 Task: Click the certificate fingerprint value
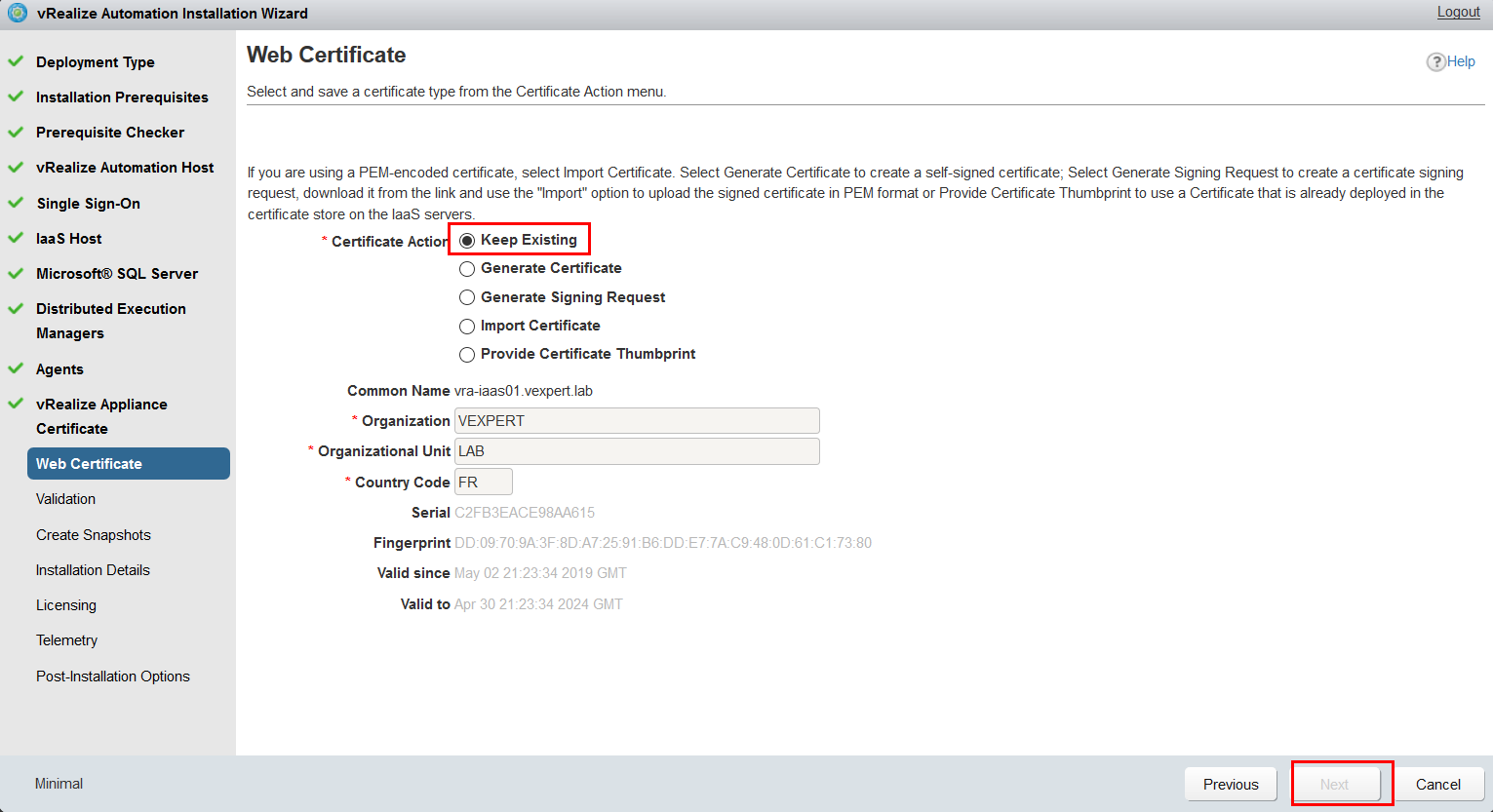663,543
